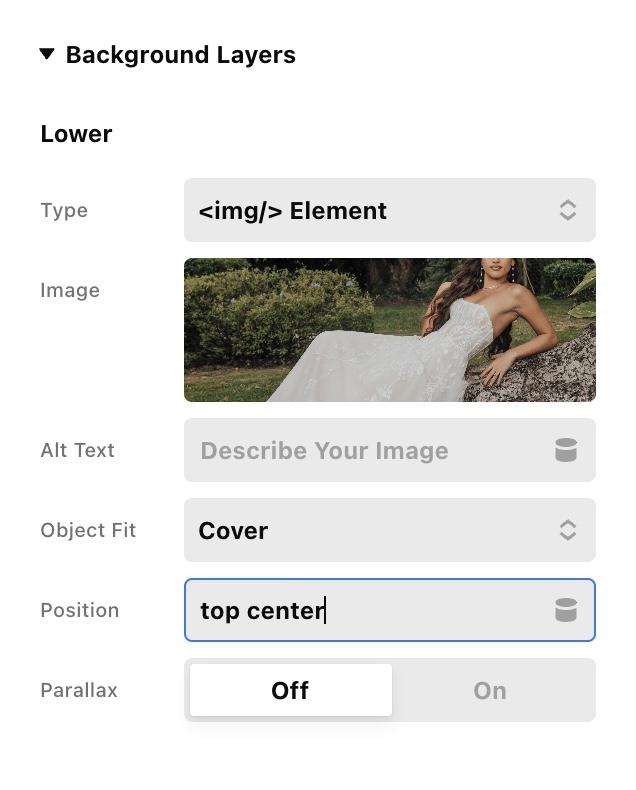Open dynamic content icon for Position field
This screenshot has width=636, height=790.
[x=566, y=610]
